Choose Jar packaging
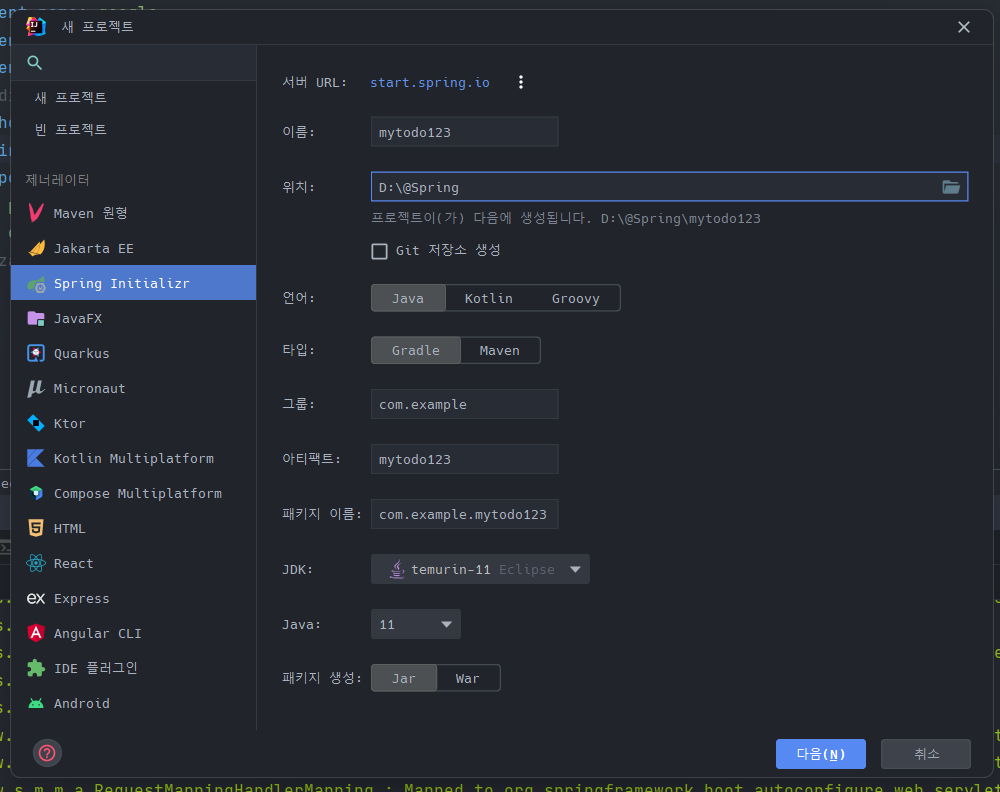This screenshot has height=792, width=1000. point(404,678)
